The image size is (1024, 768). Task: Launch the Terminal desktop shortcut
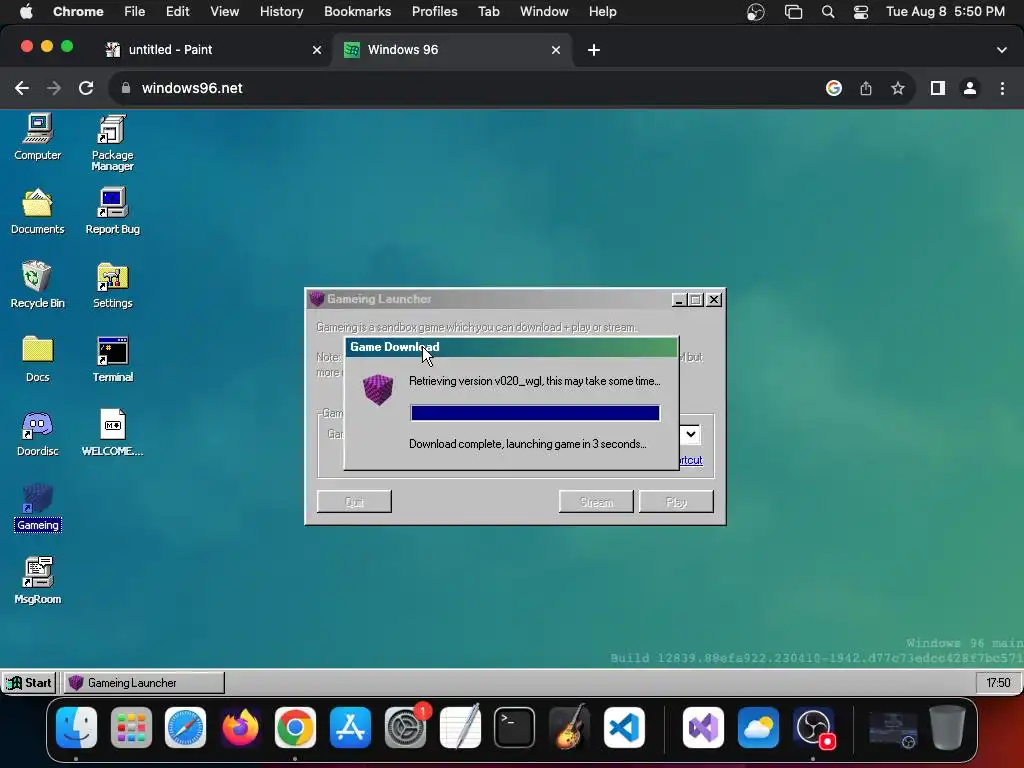point(112,359)
